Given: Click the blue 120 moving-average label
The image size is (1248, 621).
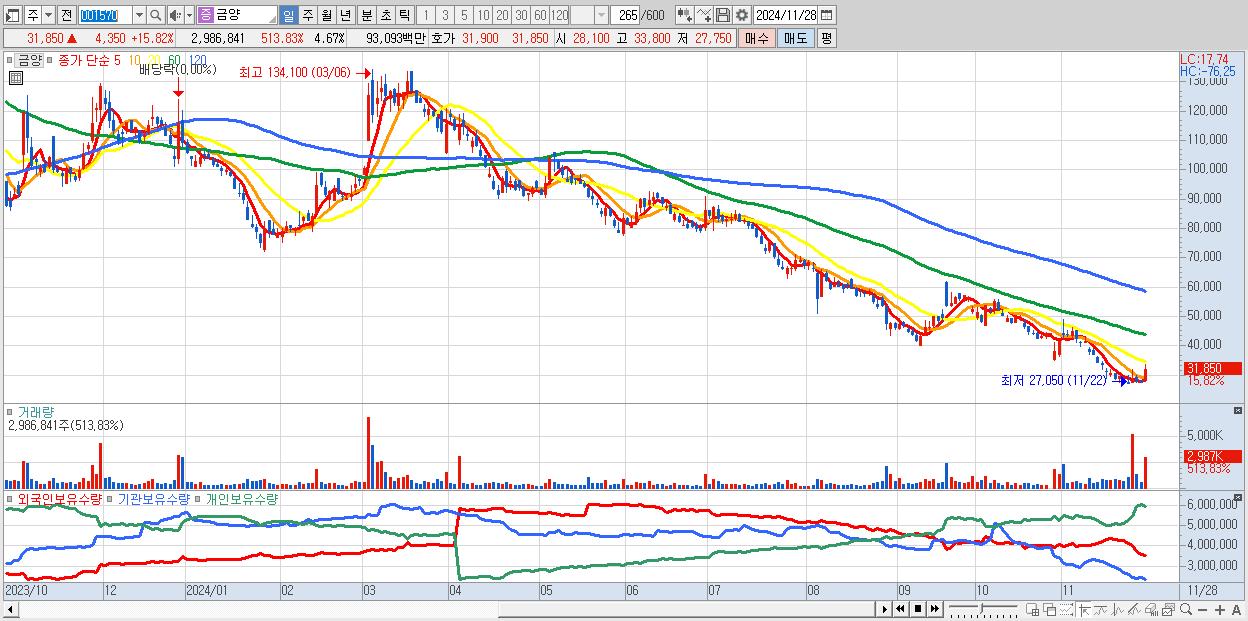Looking at the screenshot, I should click(197, 60).
